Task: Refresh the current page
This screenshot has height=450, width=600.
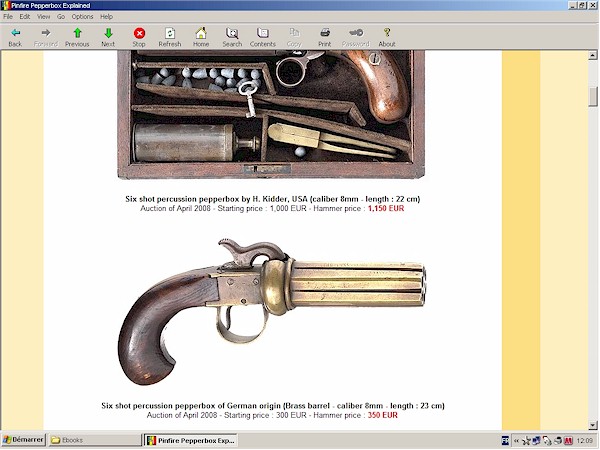Action: [170, 38]
